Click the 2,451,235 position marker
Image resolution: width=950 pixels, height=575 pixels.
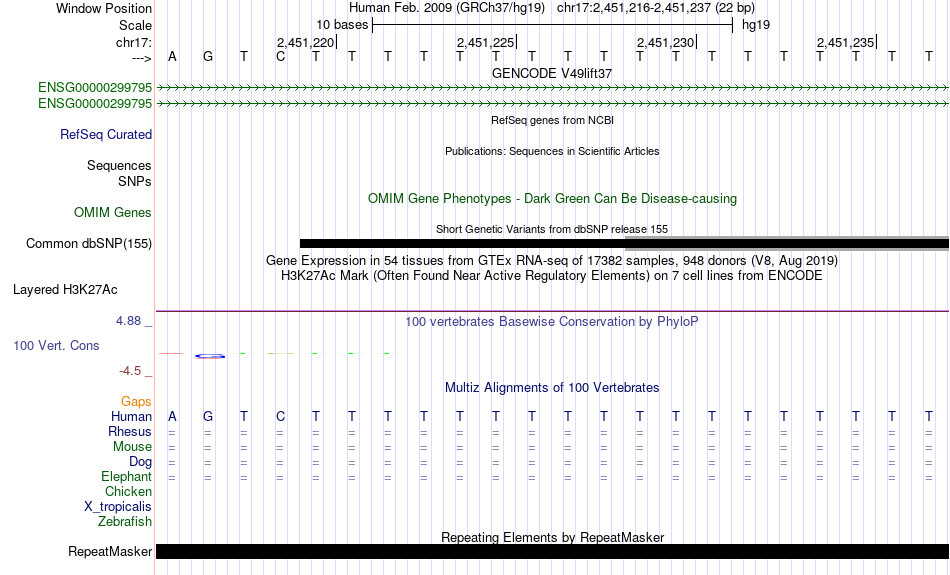pos(846,42)
